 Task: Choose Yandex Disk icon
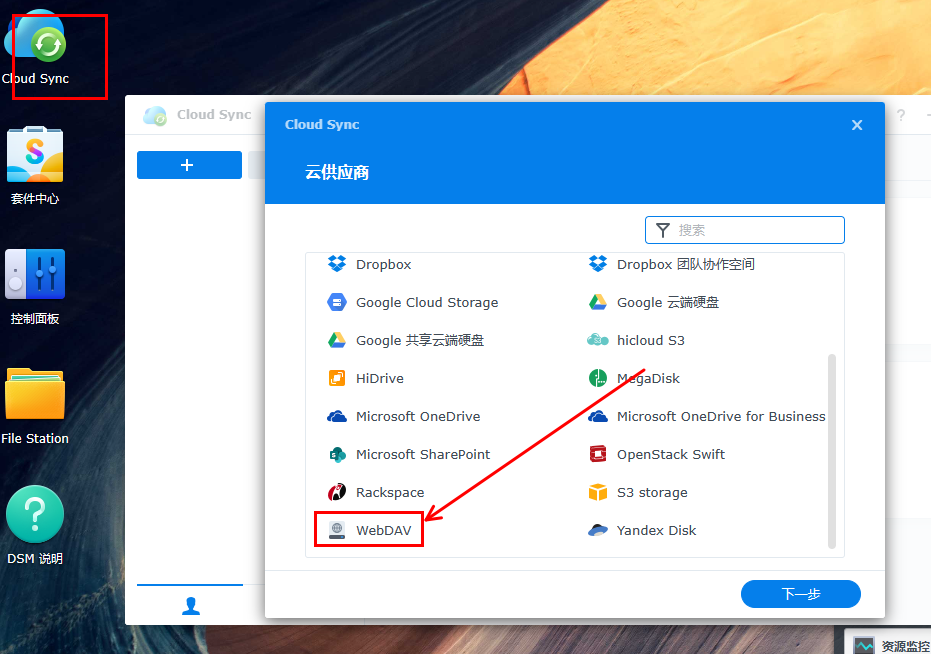(x=598, y=530)
